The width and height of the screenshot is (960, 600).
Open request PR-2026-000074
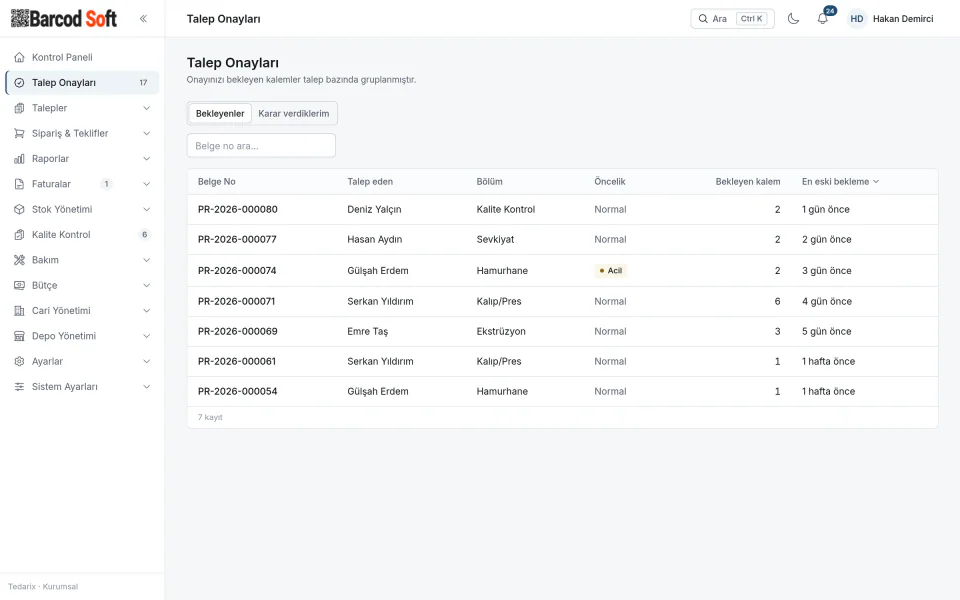[237, 271]
